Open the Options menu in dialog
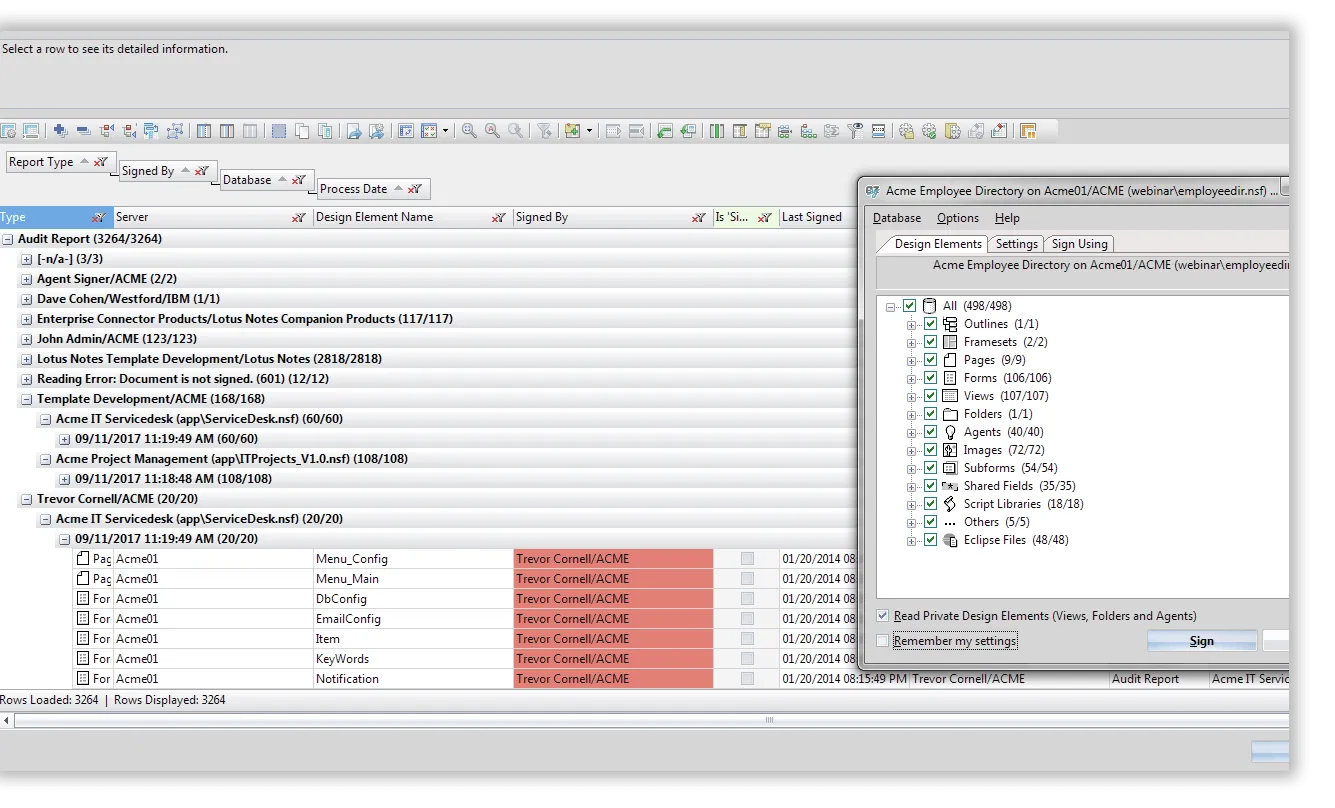Screen dimensions: 1335x808 click(957, 218)
